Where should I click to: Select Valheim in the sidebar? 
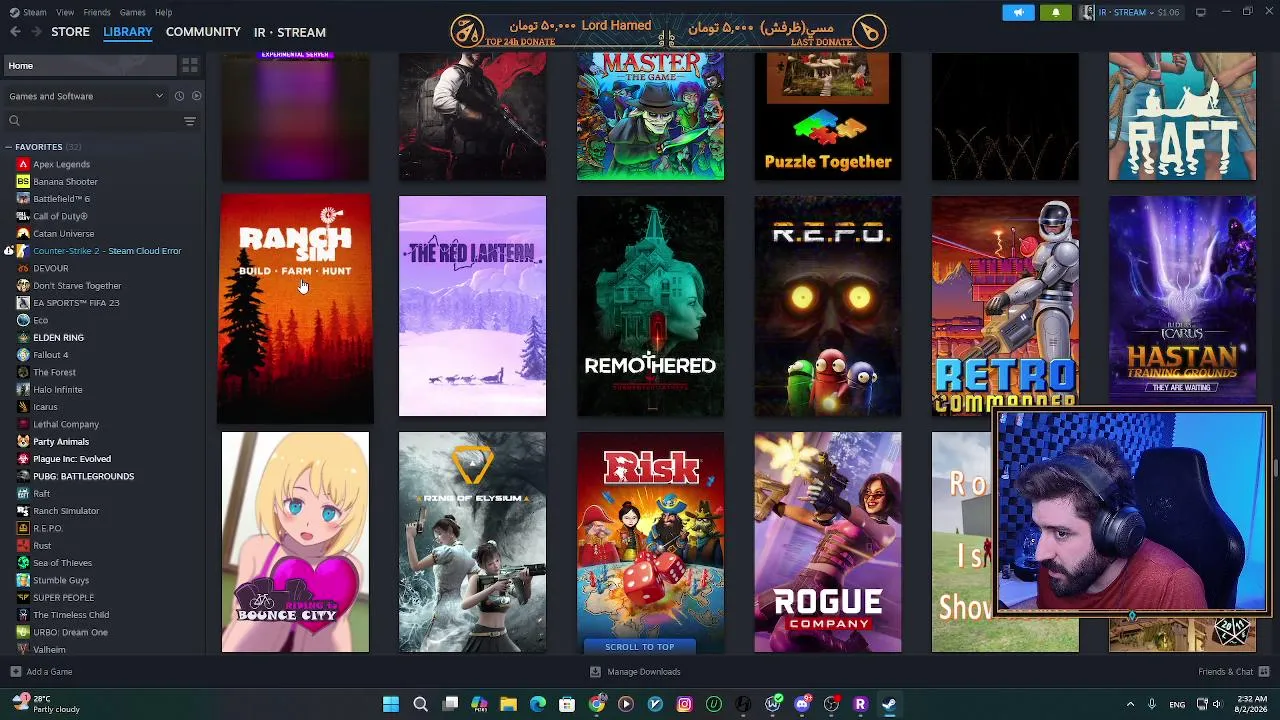49,650
